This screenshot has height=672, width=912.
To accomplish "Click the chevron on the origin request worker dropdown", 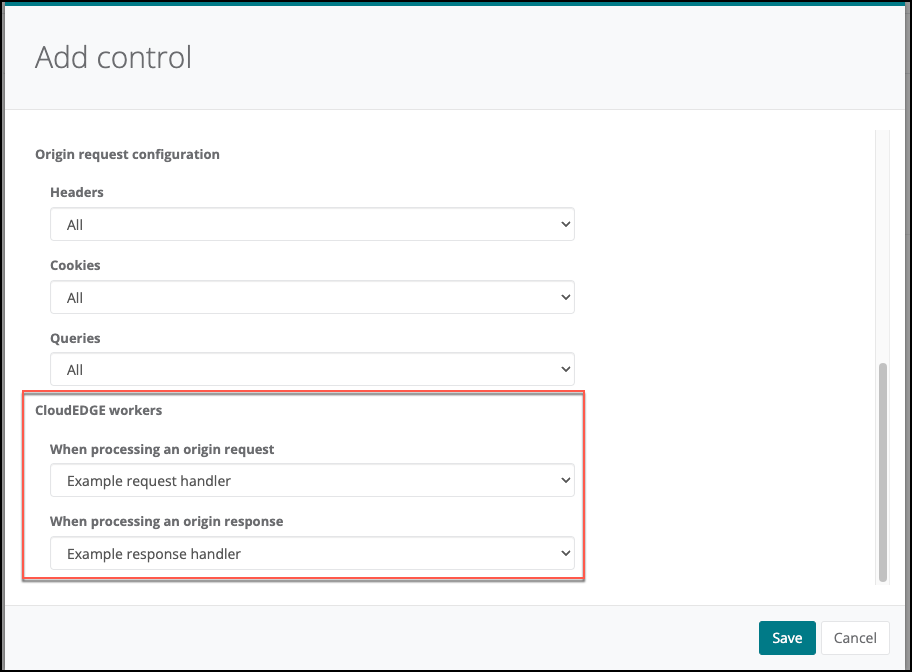I will (565, 481).
